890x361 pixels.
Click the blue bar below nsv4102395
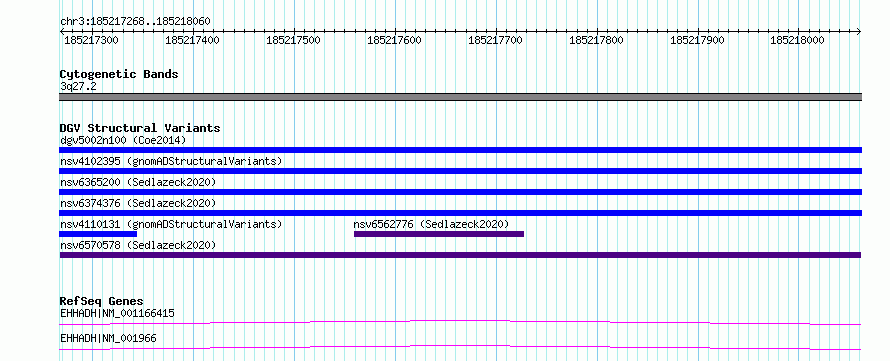(460, 171)
